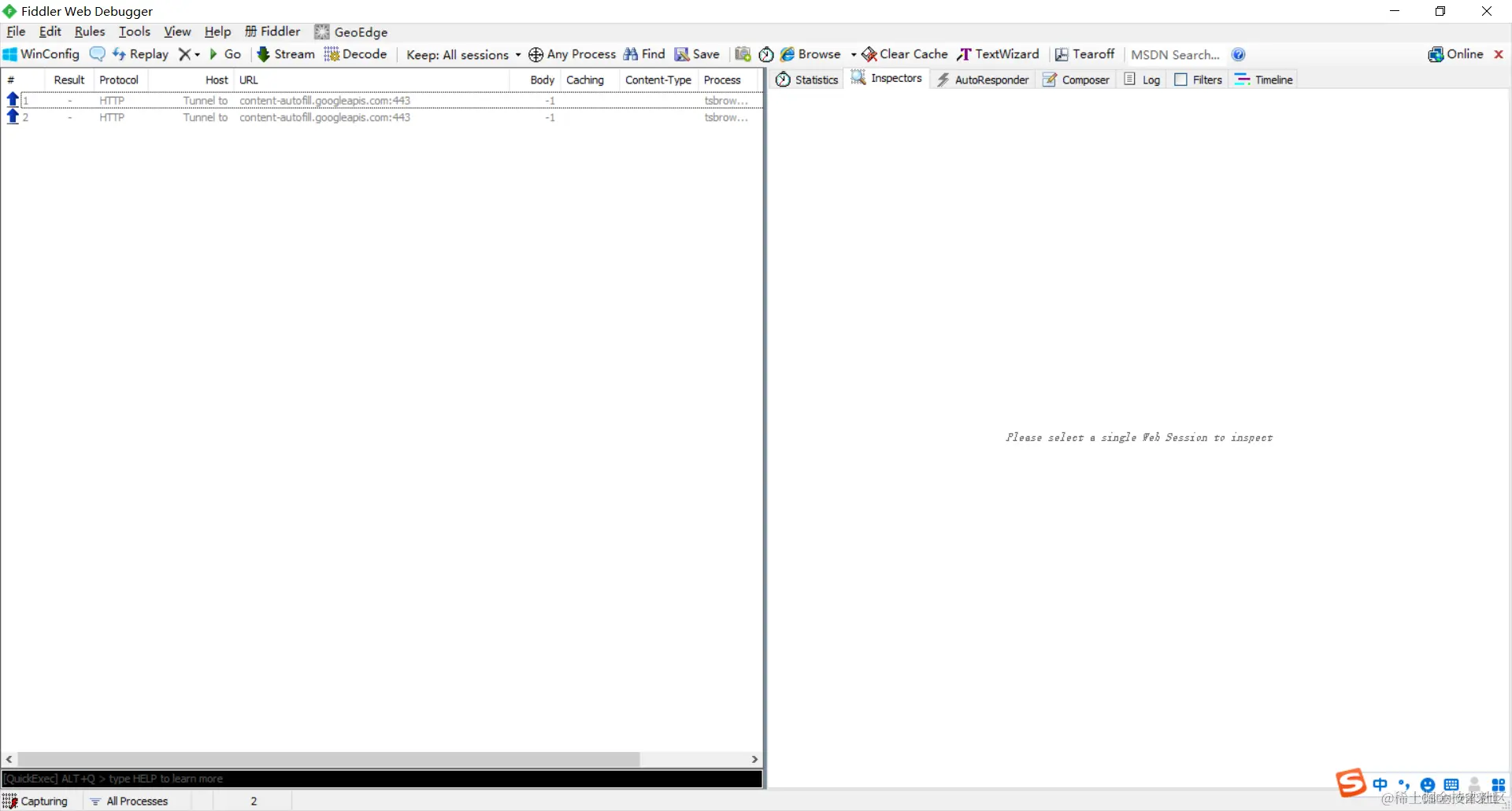
Task: Clear Cache via toolbar button
Action: [x=905, y=54]
